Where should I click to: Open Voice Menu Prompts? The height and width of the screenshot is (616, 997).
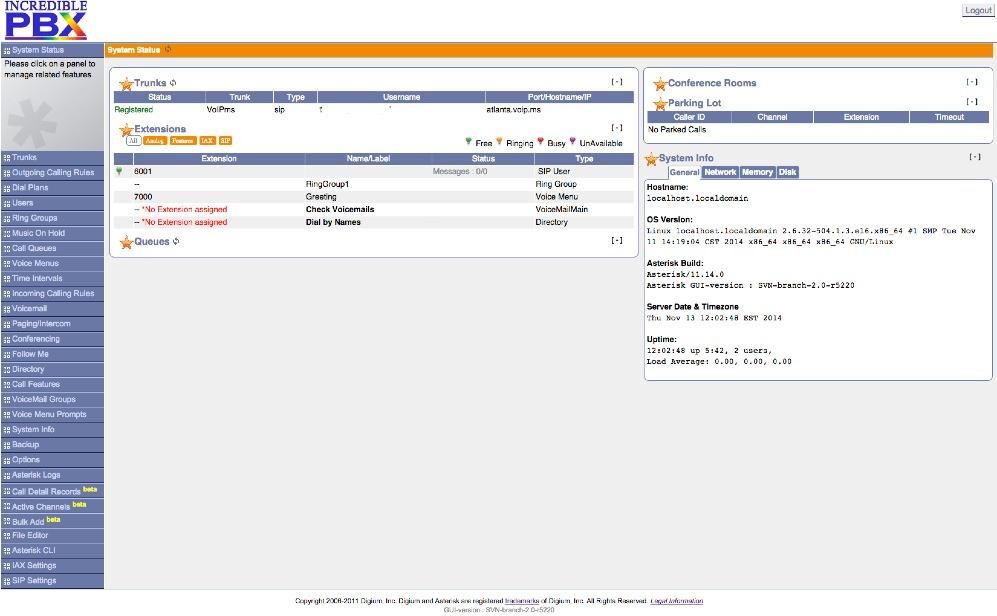click(52, 414)
